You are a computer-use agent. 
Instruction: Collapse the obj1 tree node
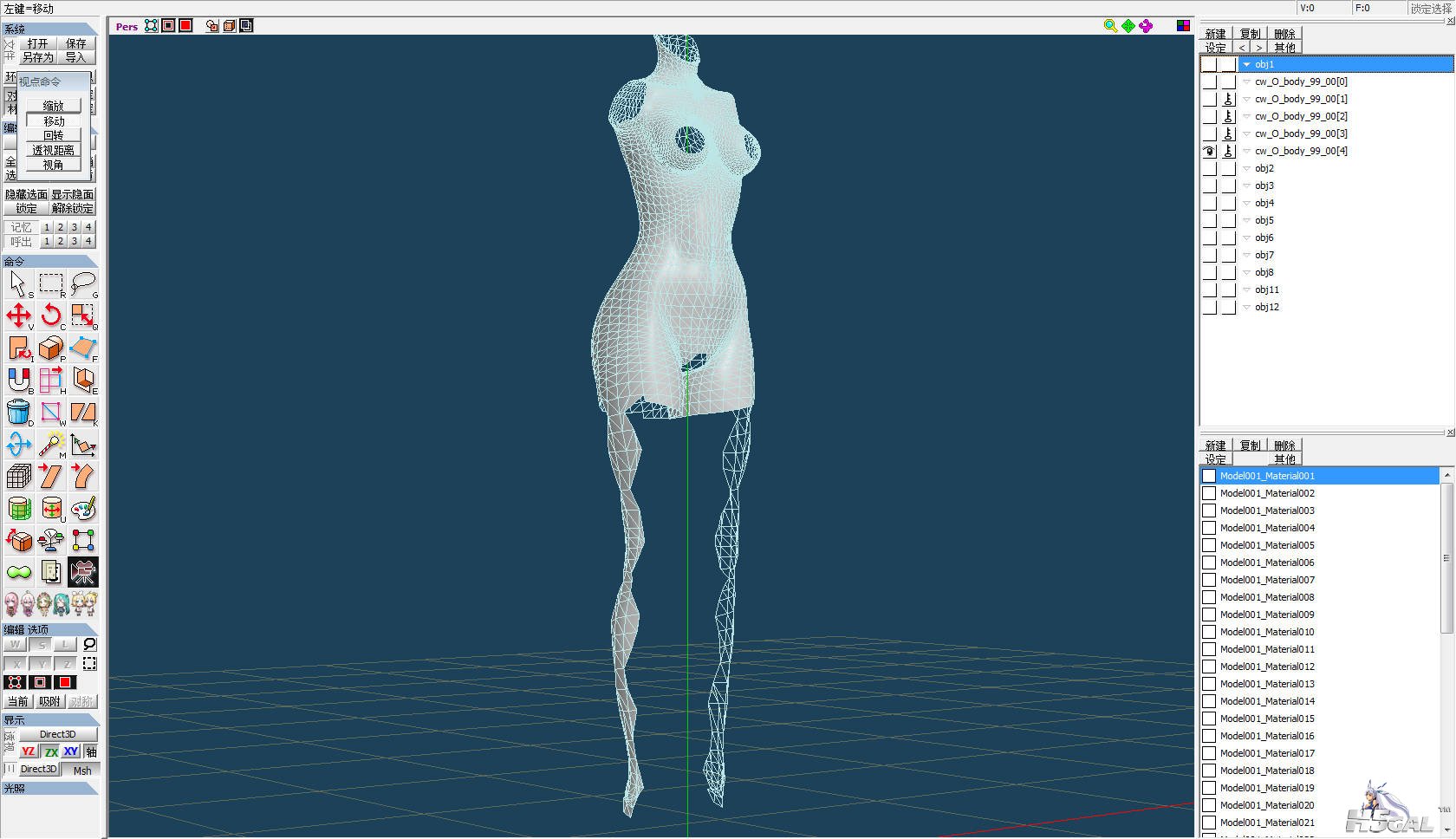[1246, 64]
